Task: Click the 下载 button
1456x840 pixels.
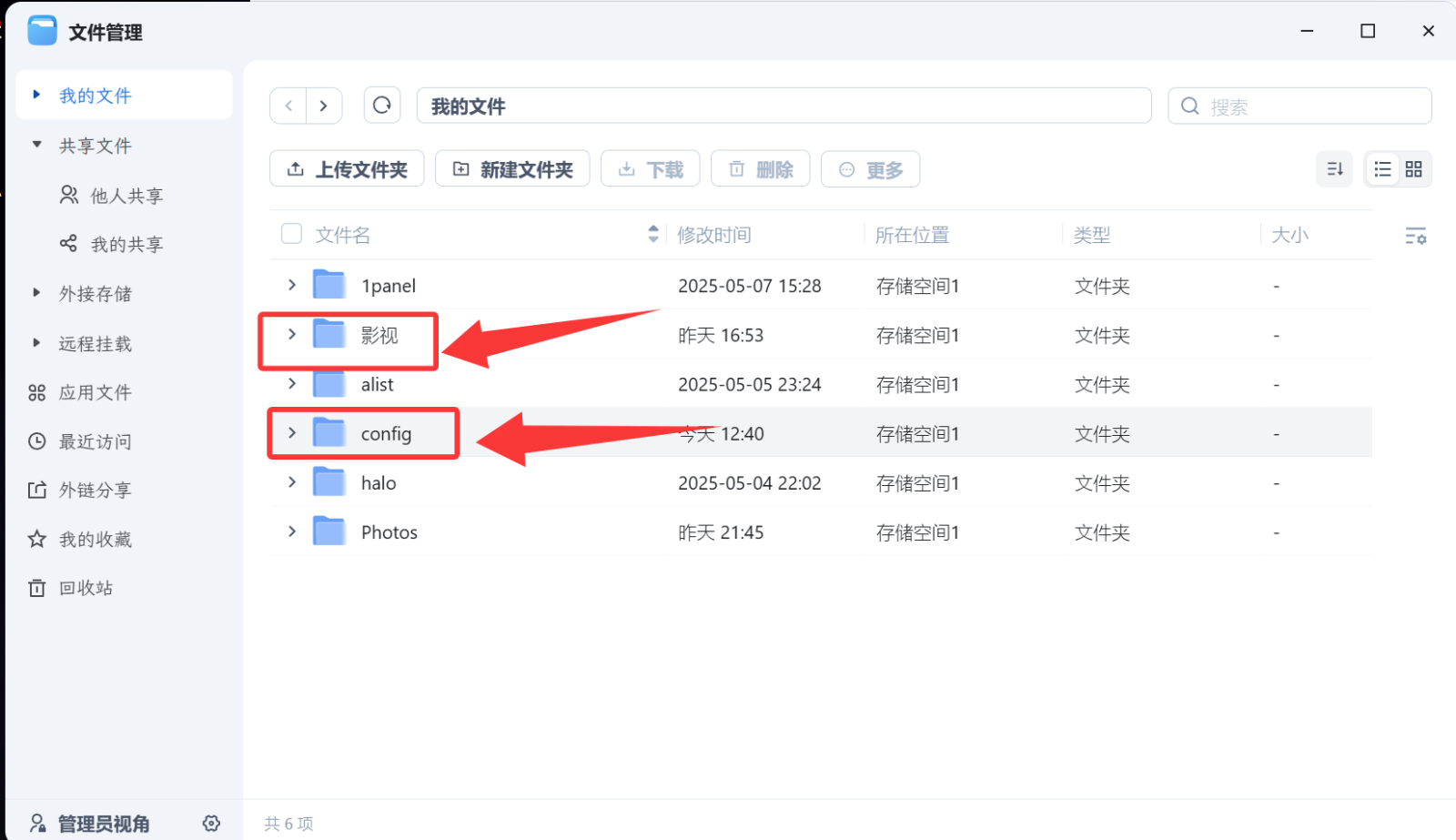Action: (x=650, y=168)
